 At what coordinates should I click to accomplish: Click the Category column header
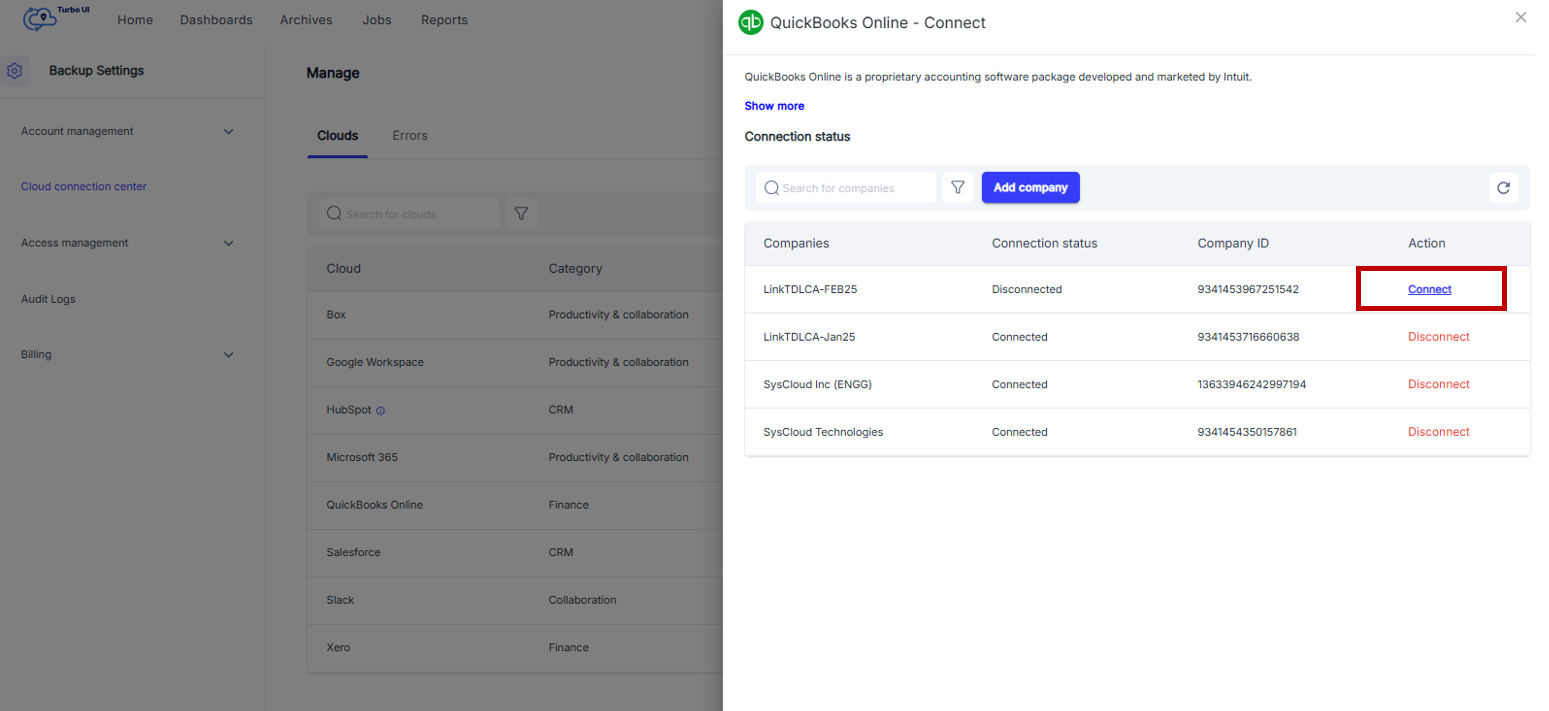(575, 269)
